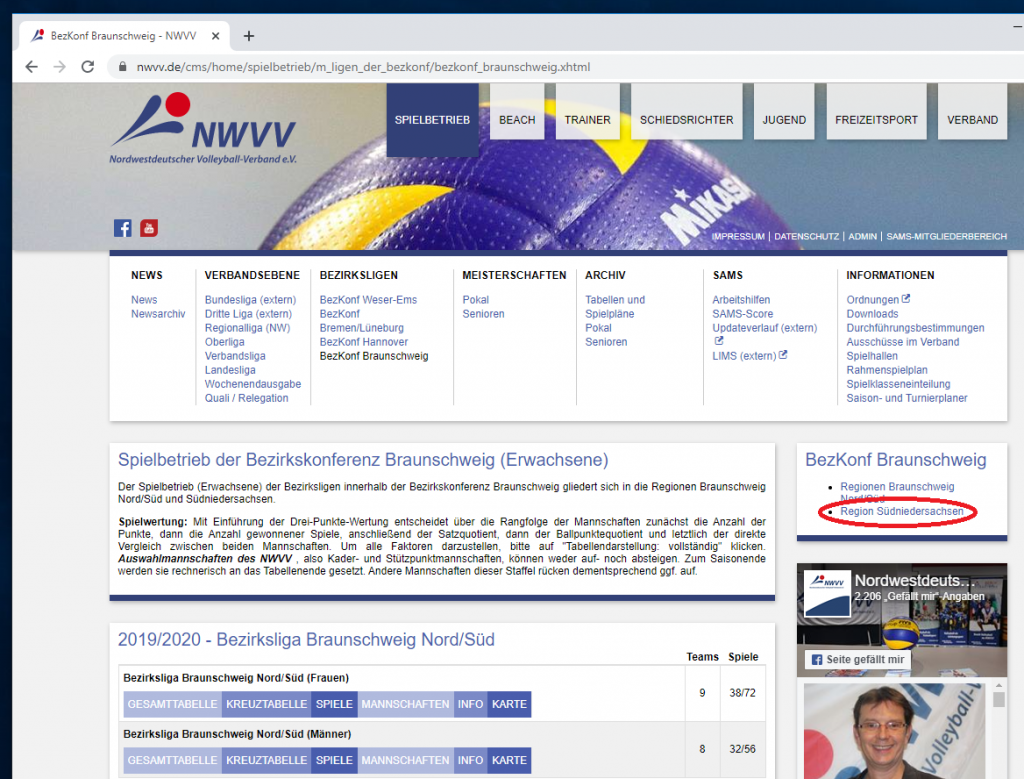
Task: Close the BezKonf Braunschweig browser tab
Action: point(216,36)
